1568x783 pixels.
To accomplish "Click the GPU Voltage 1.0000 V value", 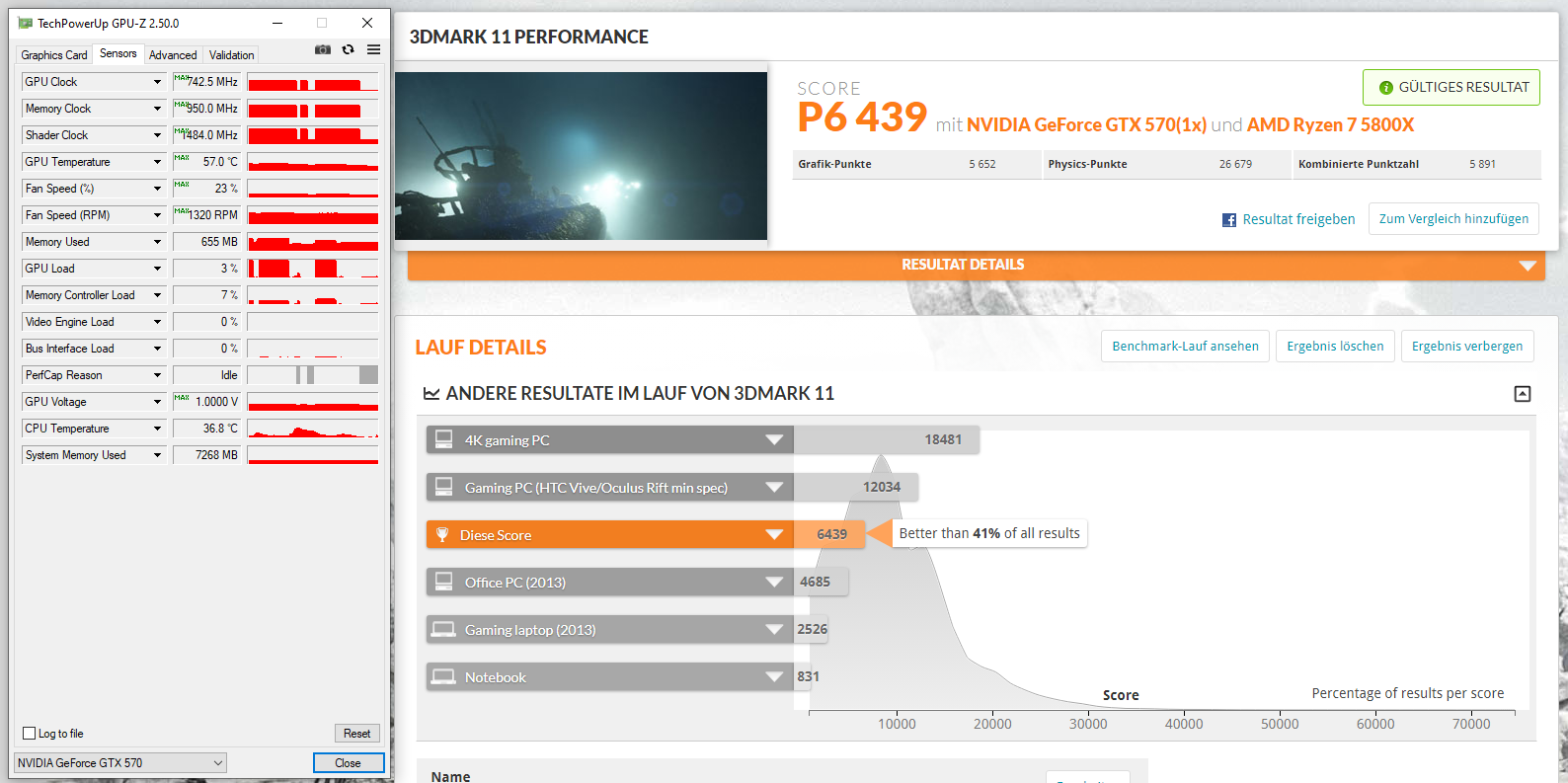I will (207, 402).
